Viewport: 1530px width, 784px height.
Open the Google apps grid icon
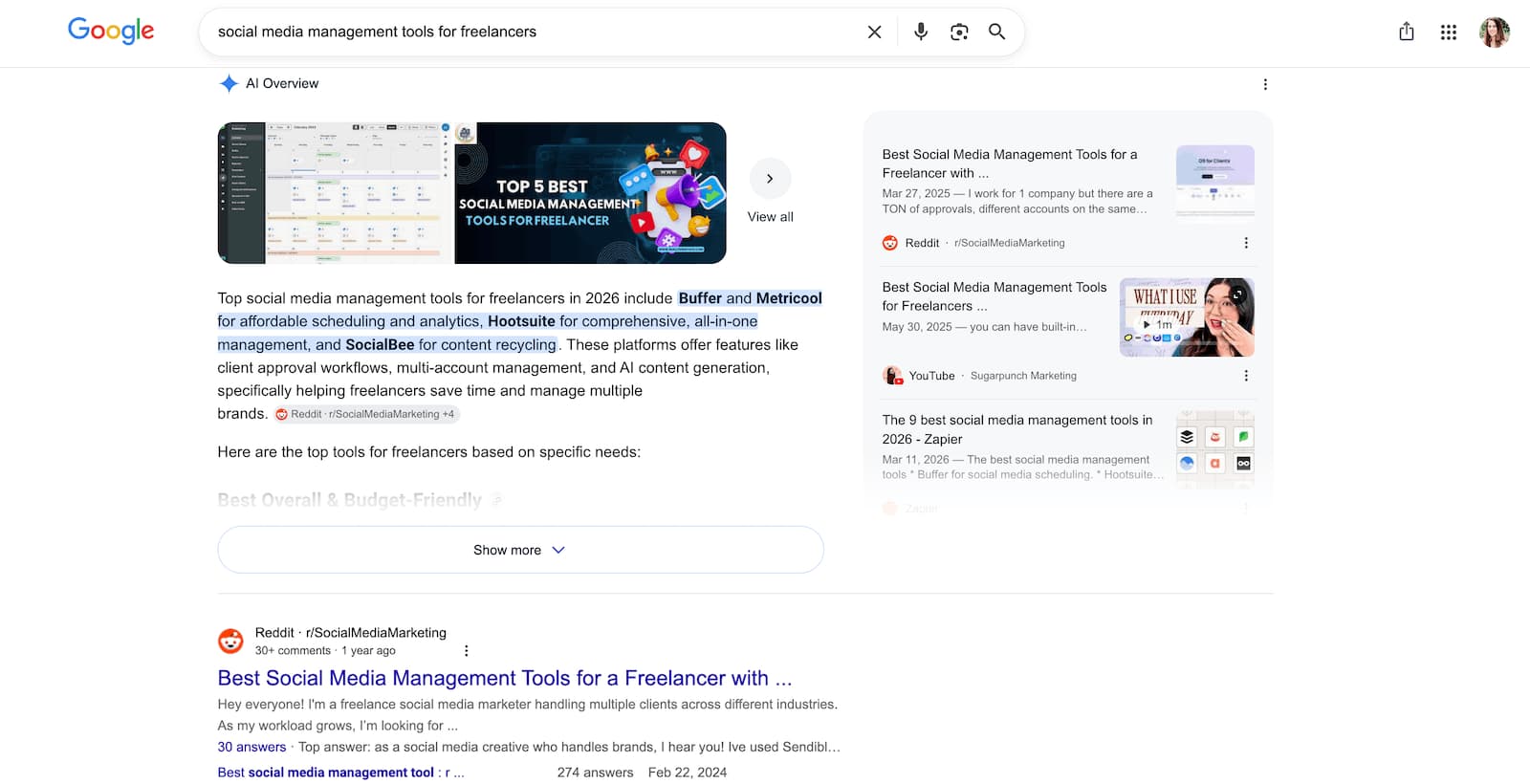point(1449,32)
